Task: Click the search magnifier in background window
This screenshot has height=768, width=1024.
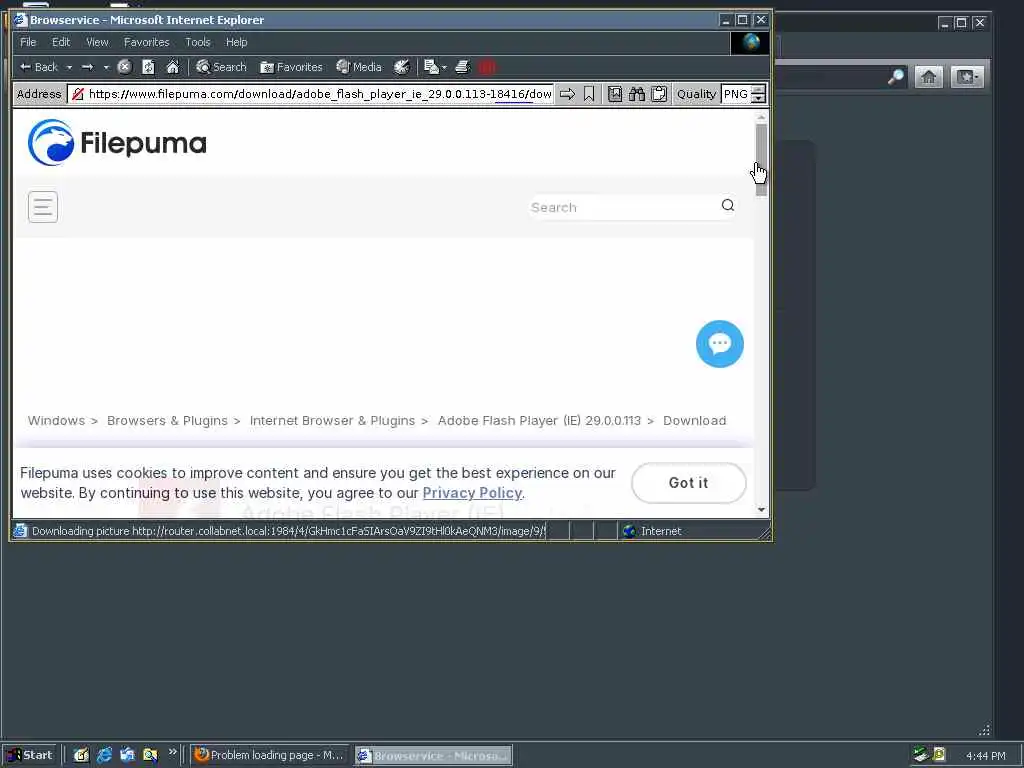Action: (896, 77)
